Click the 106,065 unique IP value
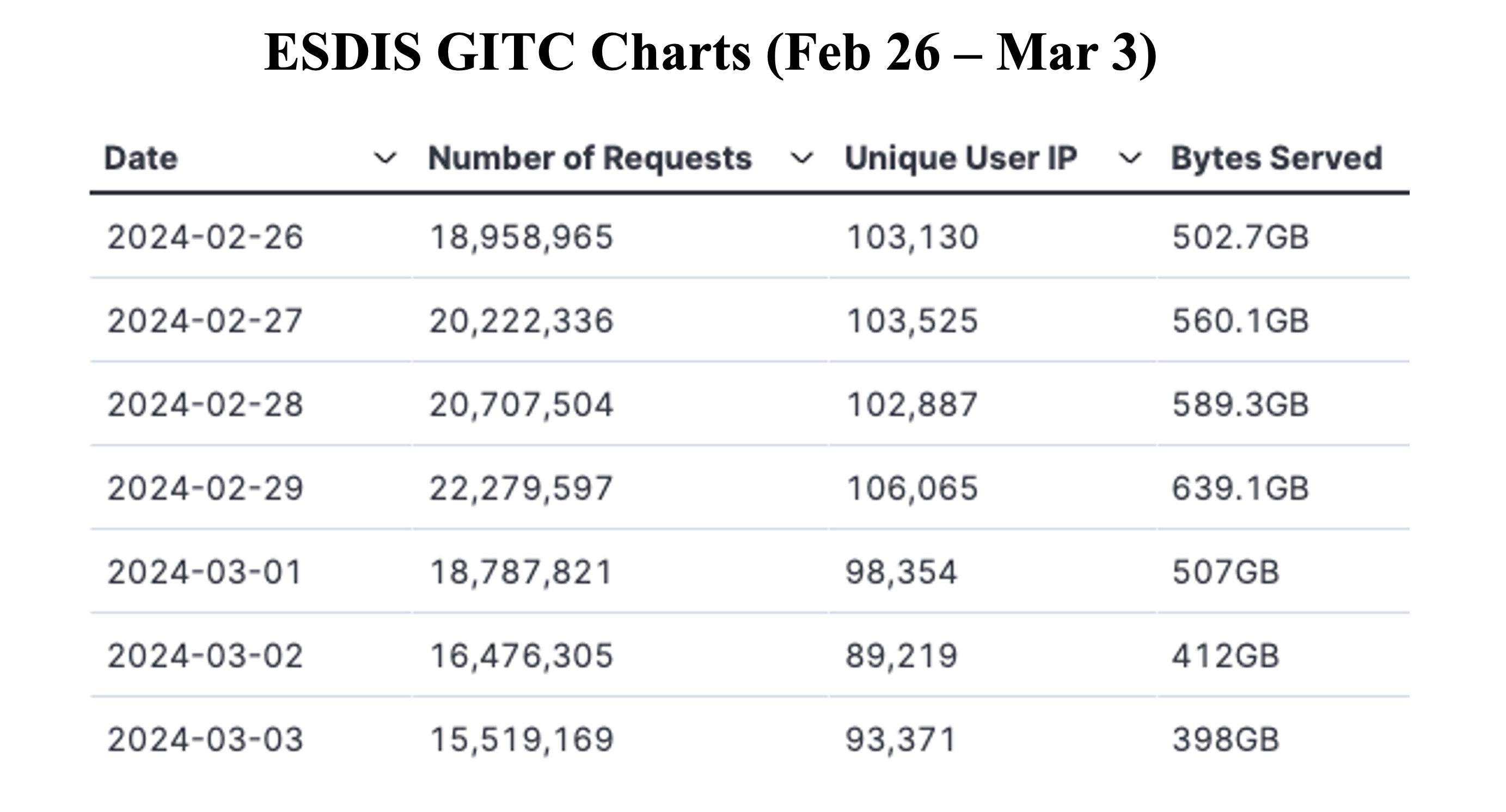The width and height of the screenshot is (1506, 812). point(912,489)
